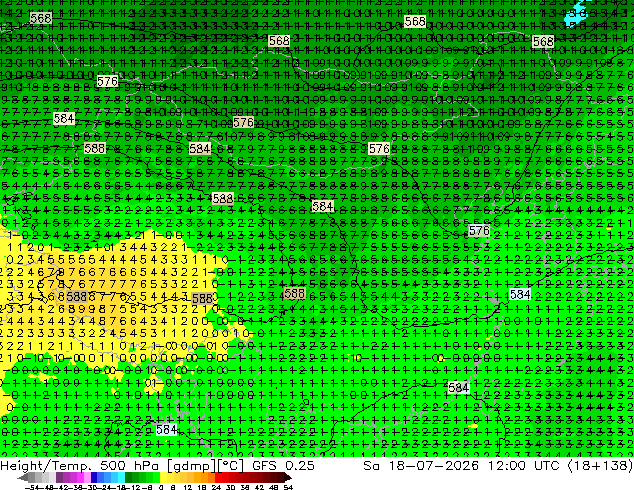Image resolution: width=634 pixels, height=490 pixels.
Task: Click the 'GFS 0.25' model label
Action: pyautogui.click(x=283, y=466)
